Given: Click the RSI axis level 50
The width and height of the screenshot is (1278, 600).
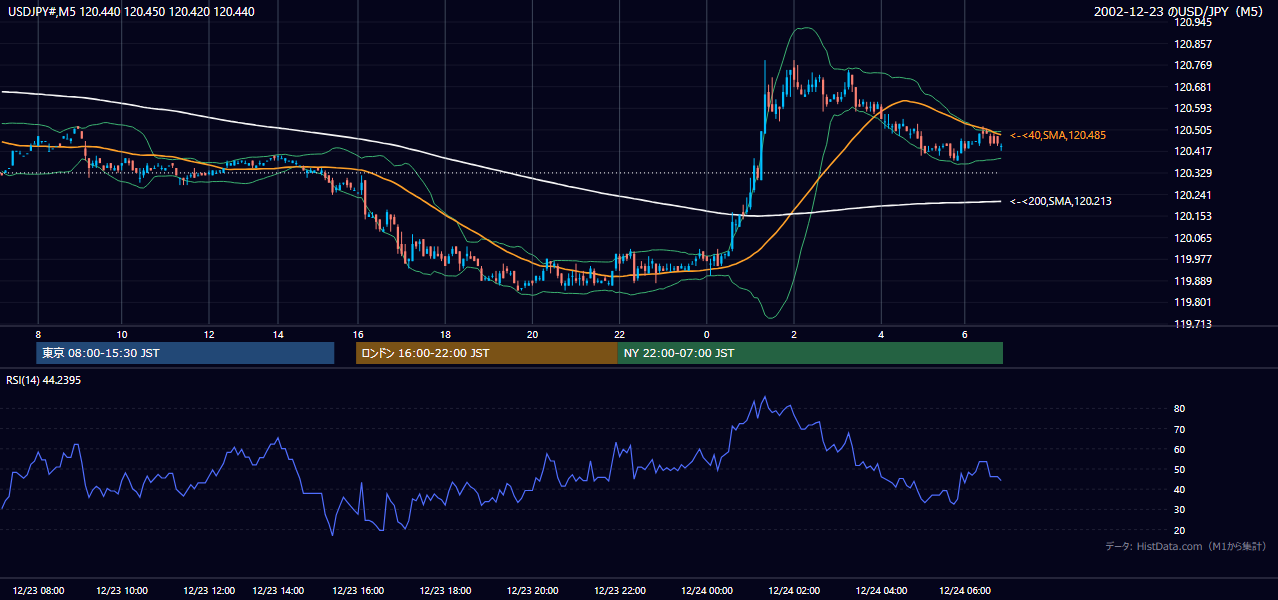Looking at the screenshot, I should point(1179,469).
